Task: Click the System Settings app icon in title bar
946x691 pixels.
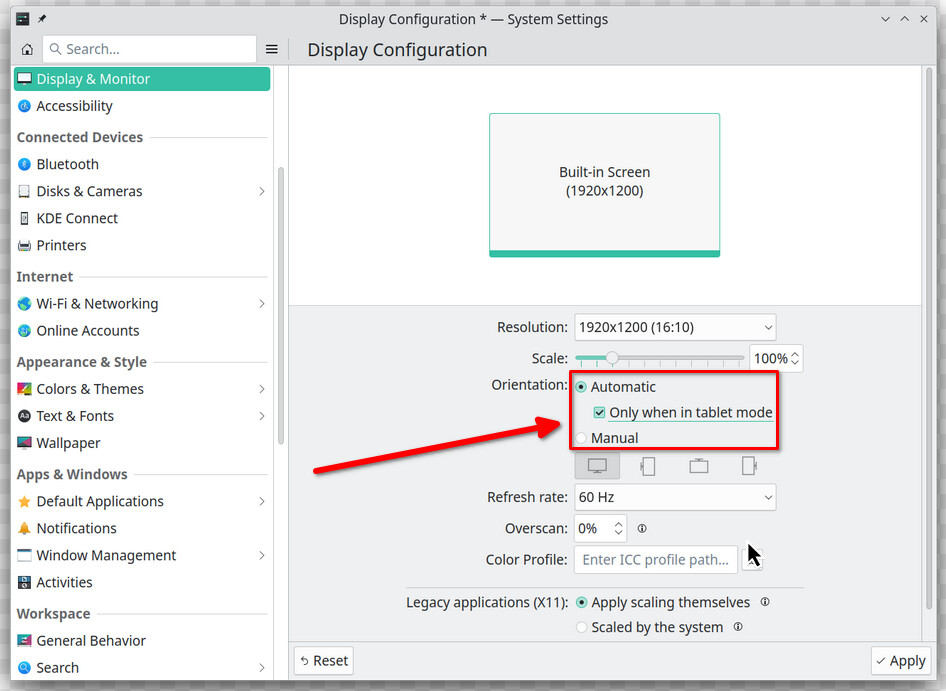Action: (22, 19)
